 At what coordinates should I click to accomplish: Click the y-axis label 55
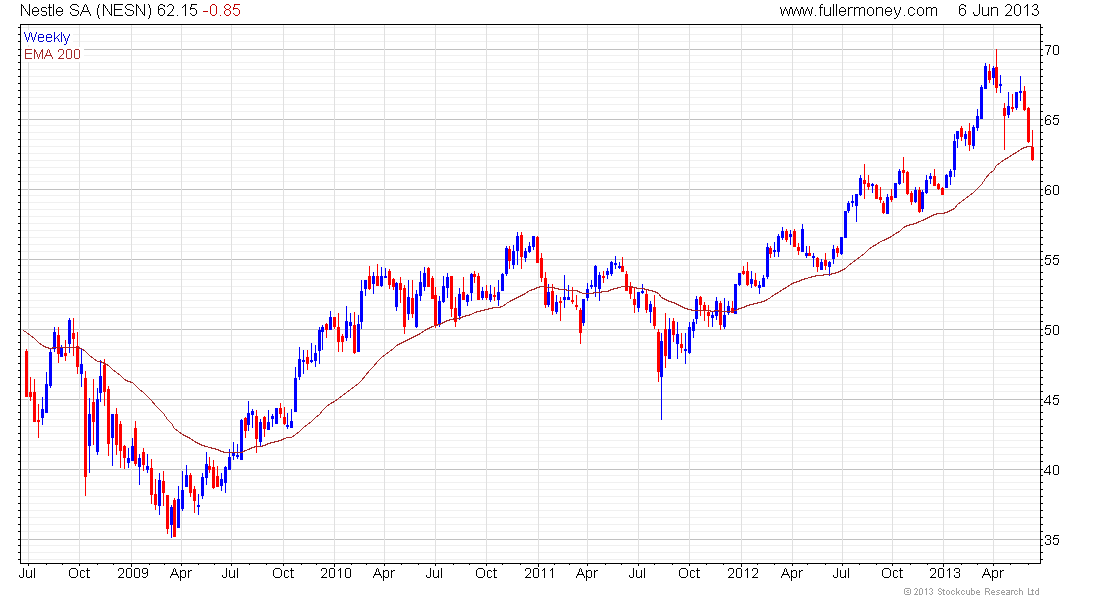click(1052, 260)
